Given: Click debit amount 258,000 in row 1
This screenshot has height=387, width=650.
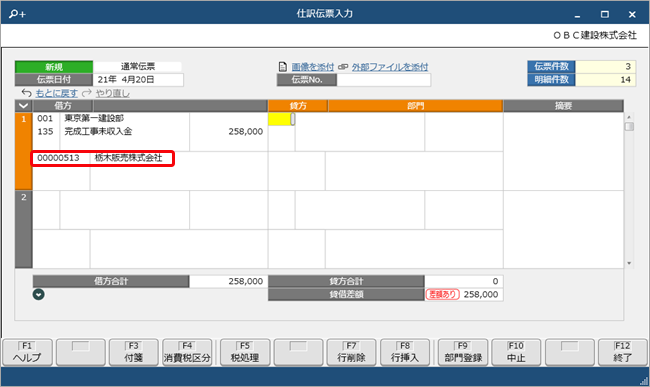Looking at the screenshot, I should click(x=245, y=131).
